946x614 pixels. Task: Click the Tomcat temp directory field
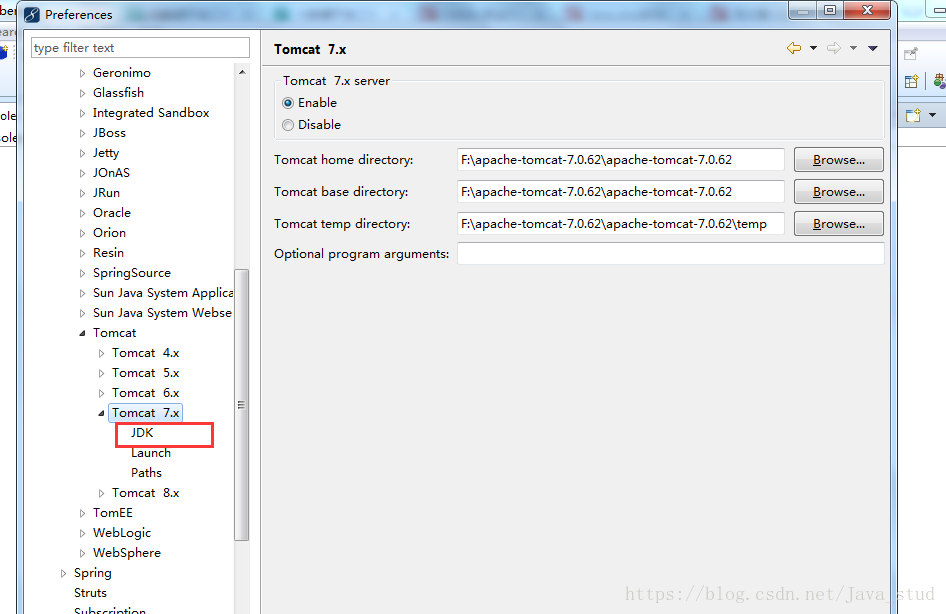pyautogui.click(x=621, y=224)
